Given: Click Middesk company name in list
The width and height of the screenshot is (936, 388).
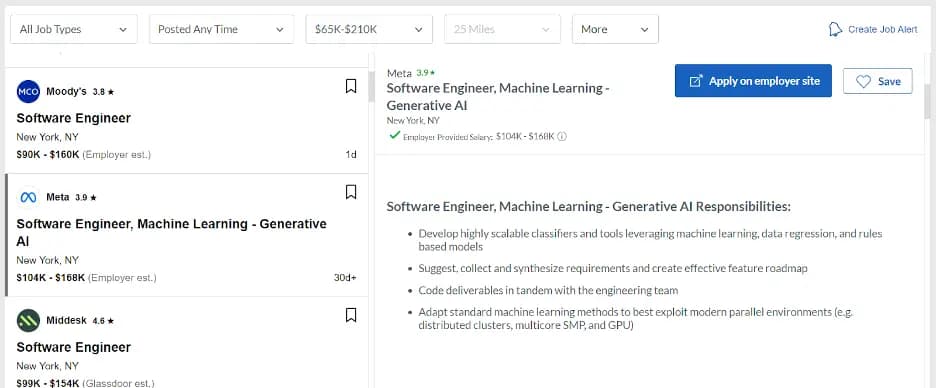Looking at the screenshot, I should (x=66, y=321).
